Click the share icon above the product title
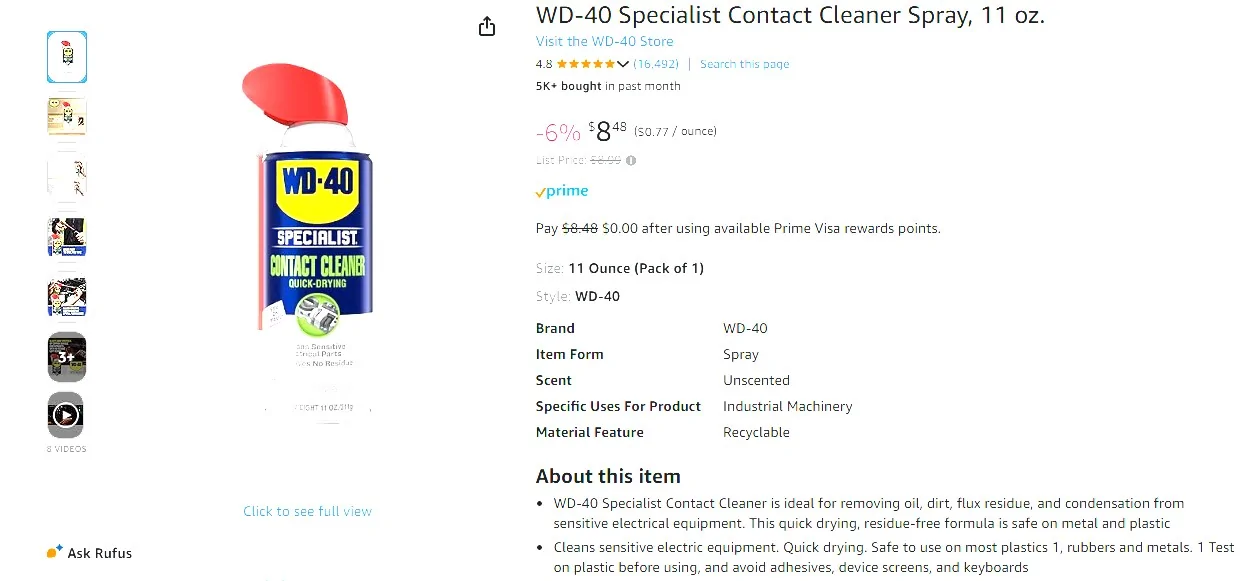Viewport: 1246px width, 581px height. click(487, 26)
